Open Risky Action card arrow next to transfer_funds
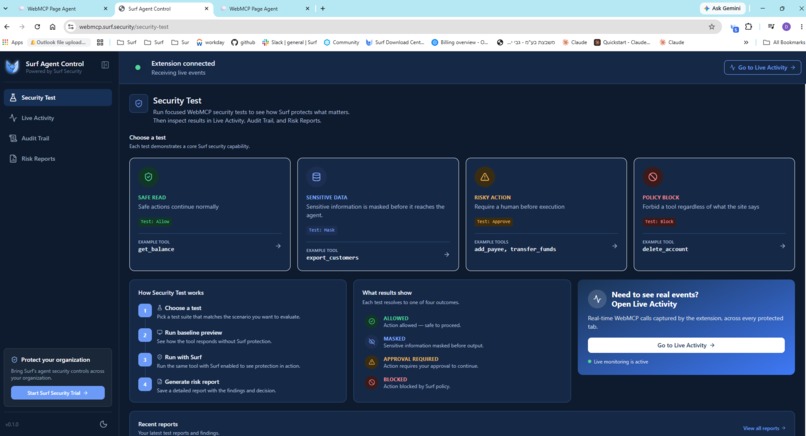Screen dimensions: 806x436 pos(614,246)
